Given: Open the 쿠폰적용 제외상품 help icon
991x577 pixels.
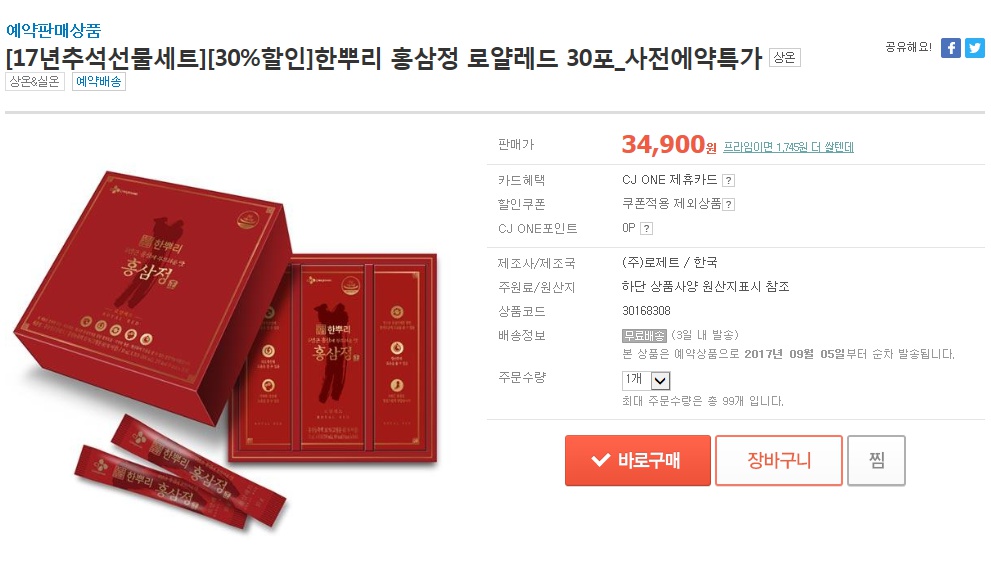Looking at the screenshot, I should coord(728,205).
